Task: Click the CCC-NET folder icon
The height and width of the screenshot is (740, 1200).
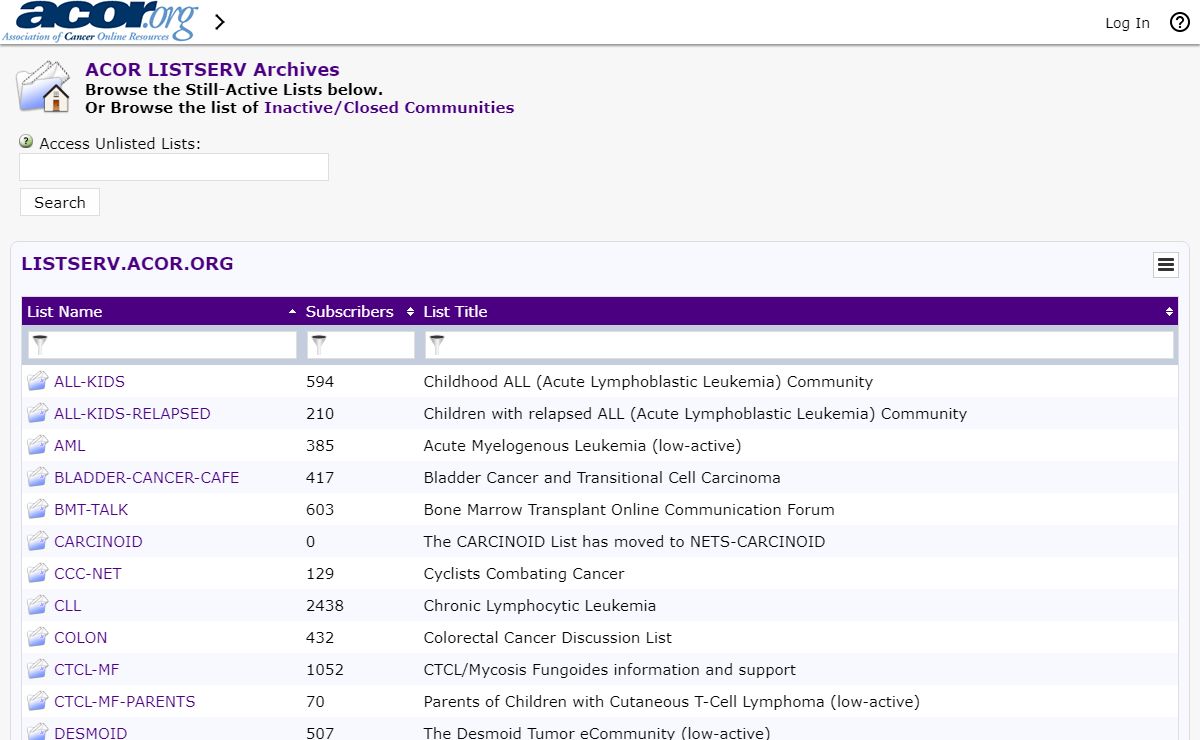Action: (x=38, y=573)
